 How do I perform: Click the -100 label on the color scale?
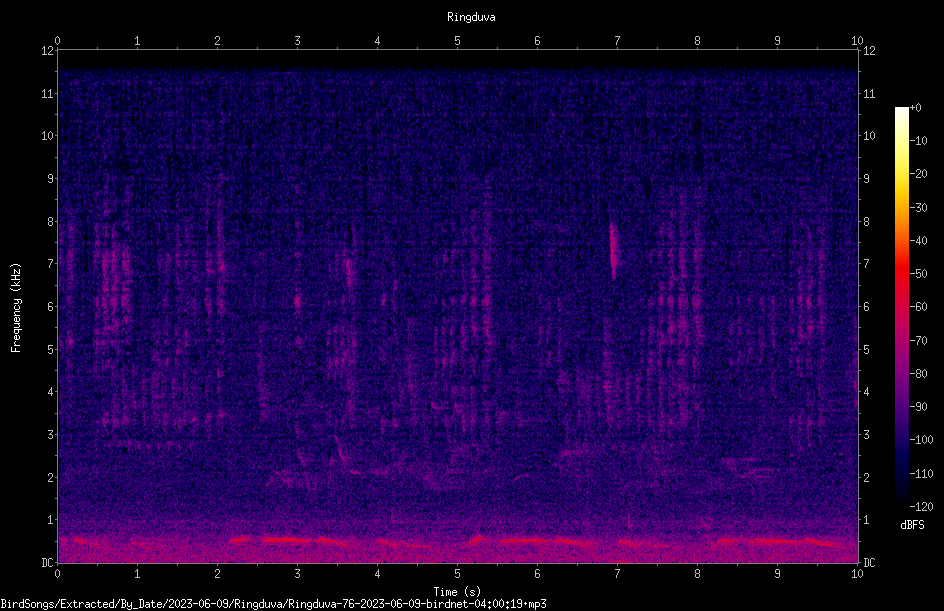pyautogui.click(x=921, y=440)
